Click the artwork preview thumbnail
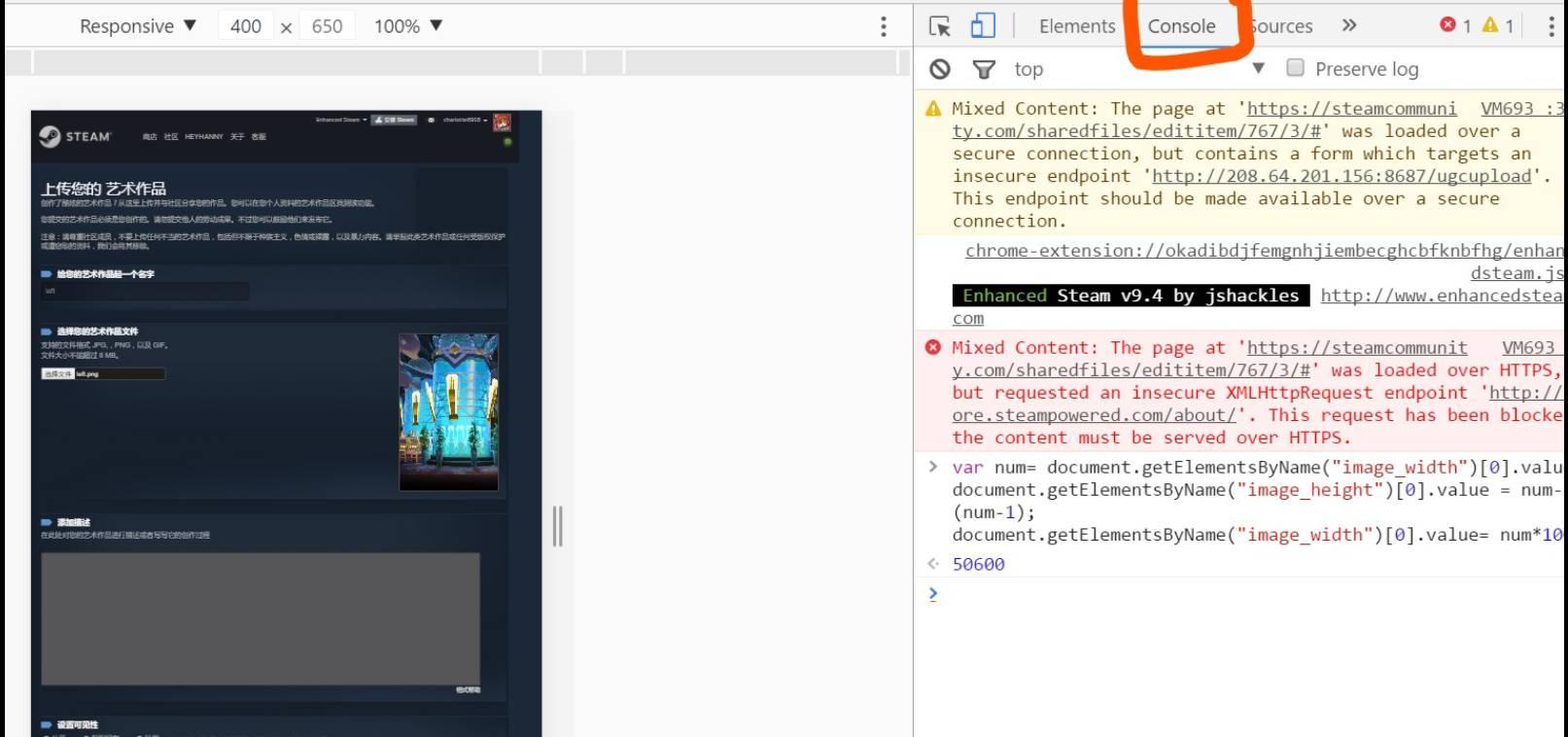Screen dimensions: 1568x737 click(x=449, y=412)
